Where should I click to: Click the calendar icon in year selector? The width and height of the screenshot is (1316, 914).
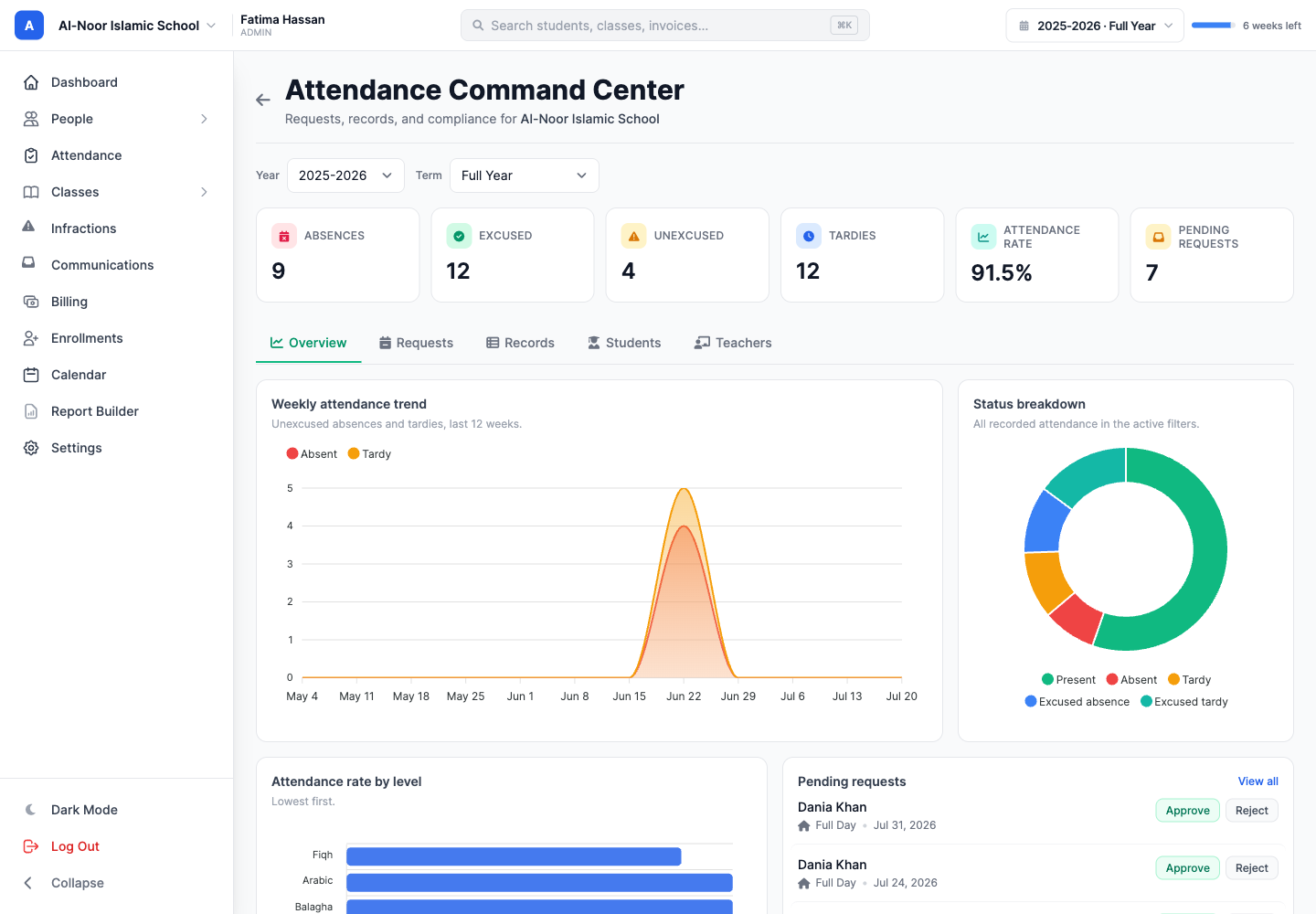1024,26
